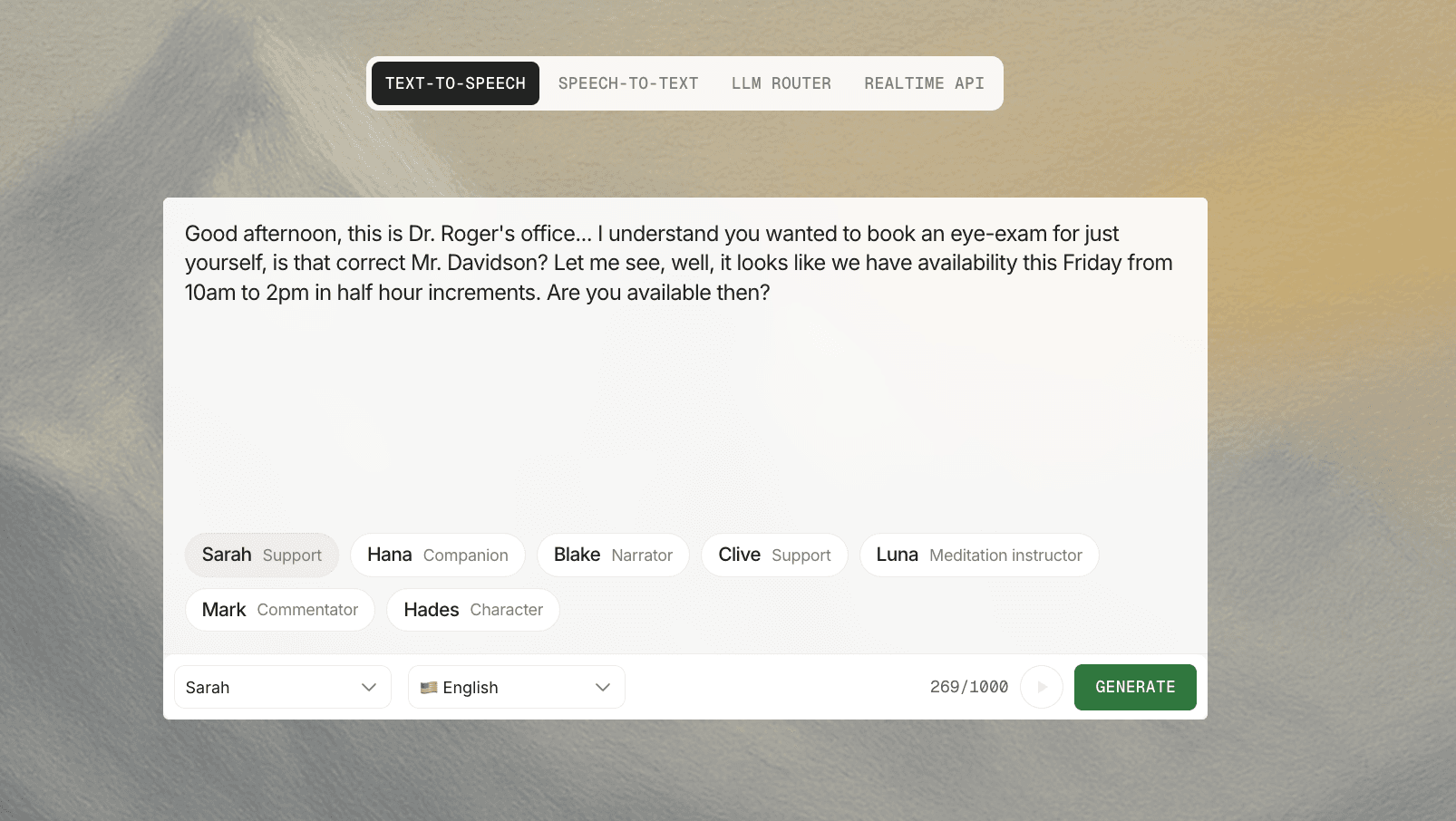Pick the Clive Support voice
The image size is (1456, 821).
(x=774, y=555)
